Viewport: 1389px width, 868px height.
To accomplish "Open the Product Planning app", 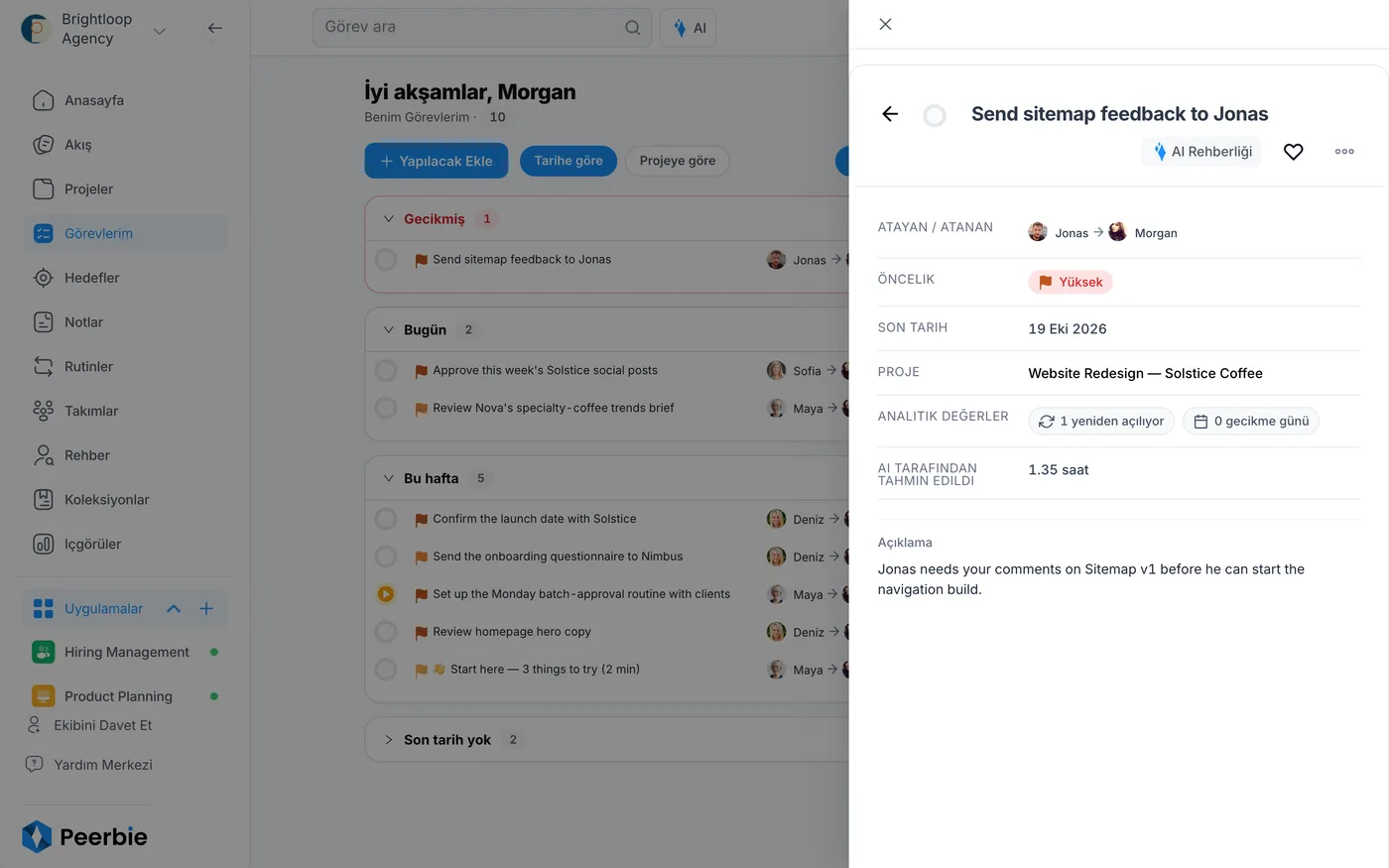I will point(125,695).
